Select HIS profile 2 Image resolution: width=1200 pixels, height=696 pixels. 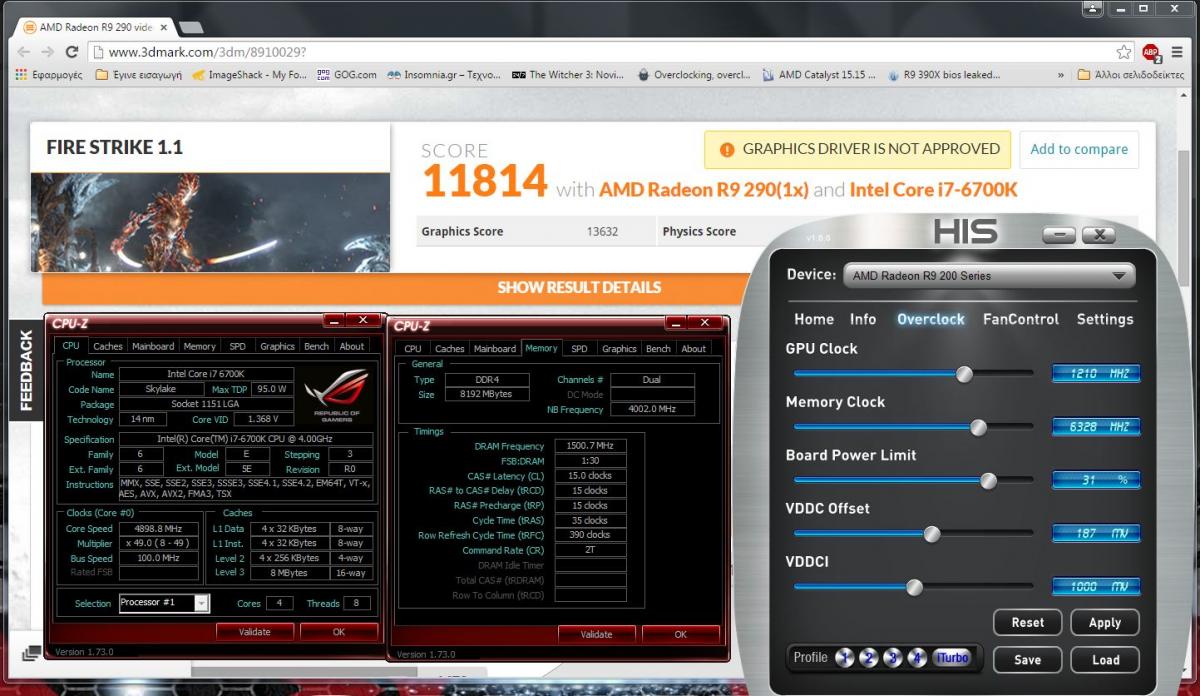pyautogui.click(x=868, y=658)
